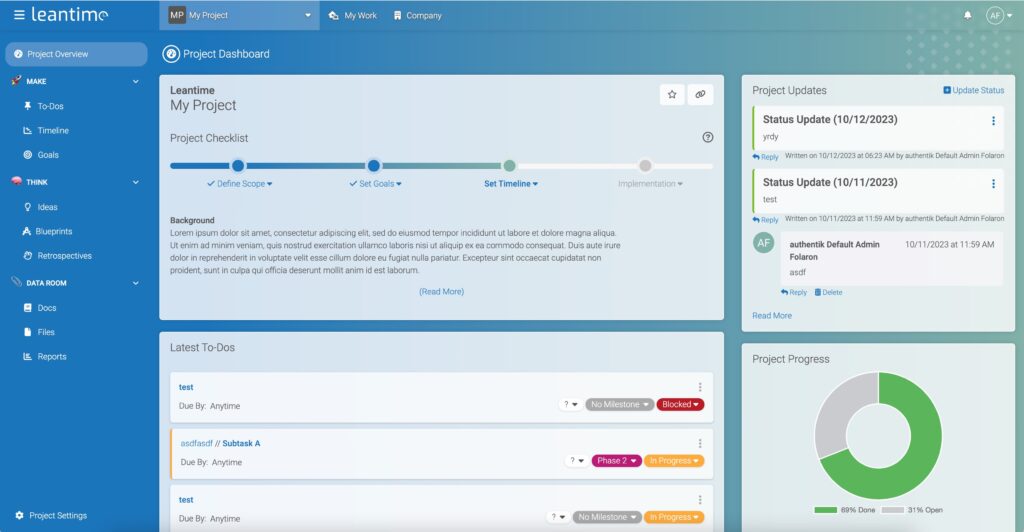Open the notifications bell

tap(967, 16)
